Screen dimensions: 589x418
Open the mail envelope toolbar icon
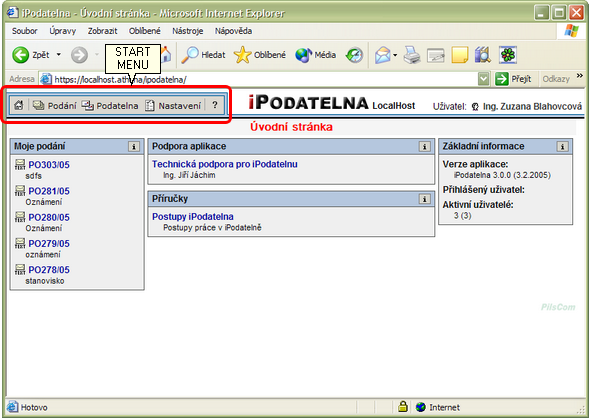click(382, 55)
